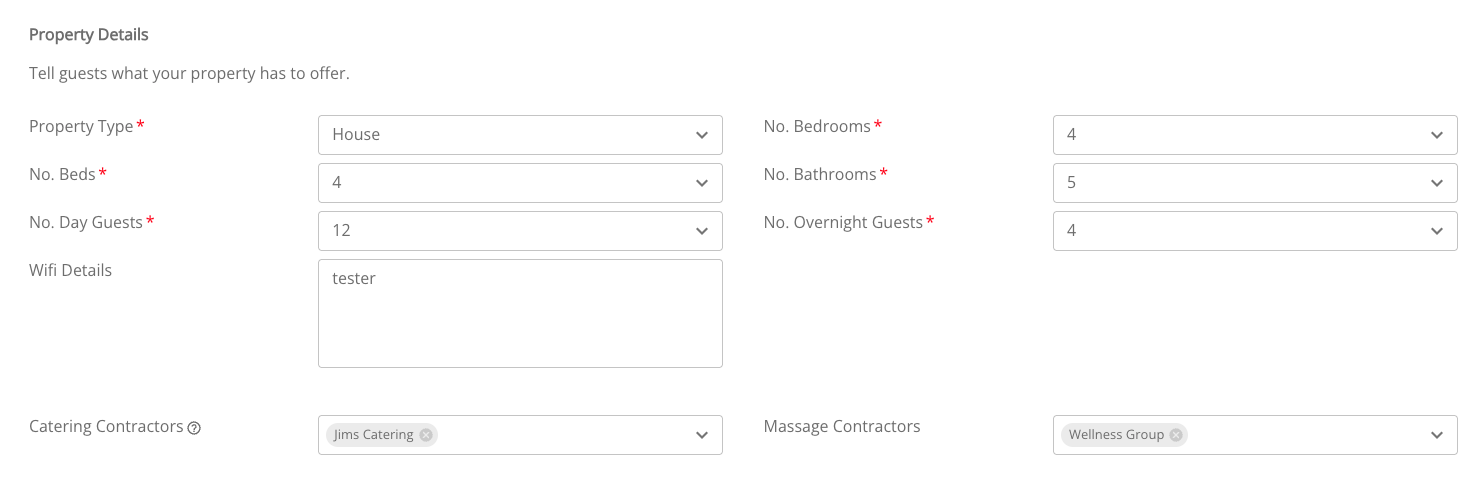Open the No. Day Guests dropdown
Viewport: 1483px width, 477px height.
[520, 231]
